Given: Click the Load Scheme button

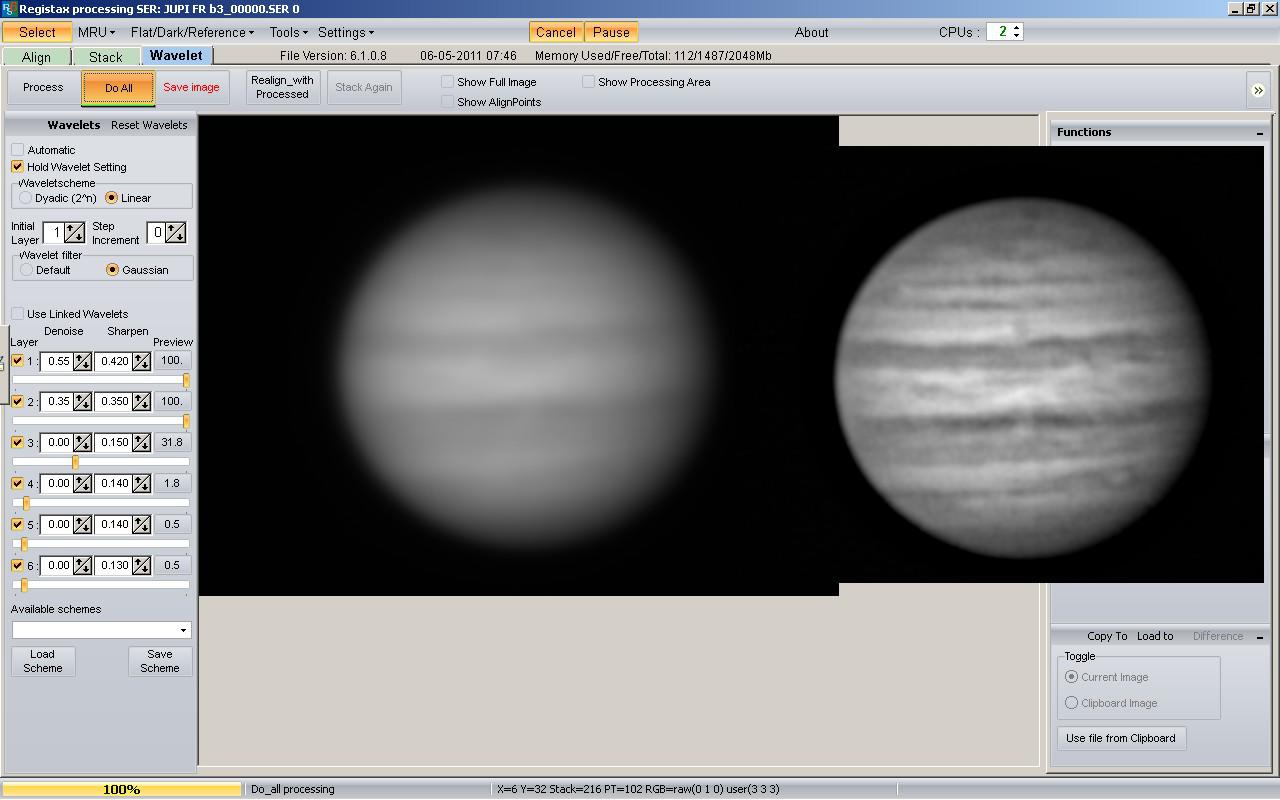Looking at the screenshot, I should click(x=43, y=661).
